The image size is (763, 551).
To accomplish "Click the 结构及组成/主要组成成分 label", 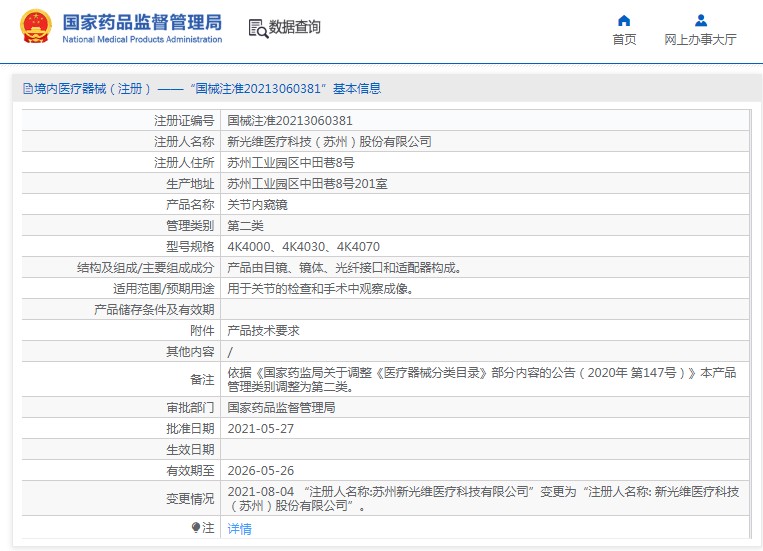I will pos(145,267).
